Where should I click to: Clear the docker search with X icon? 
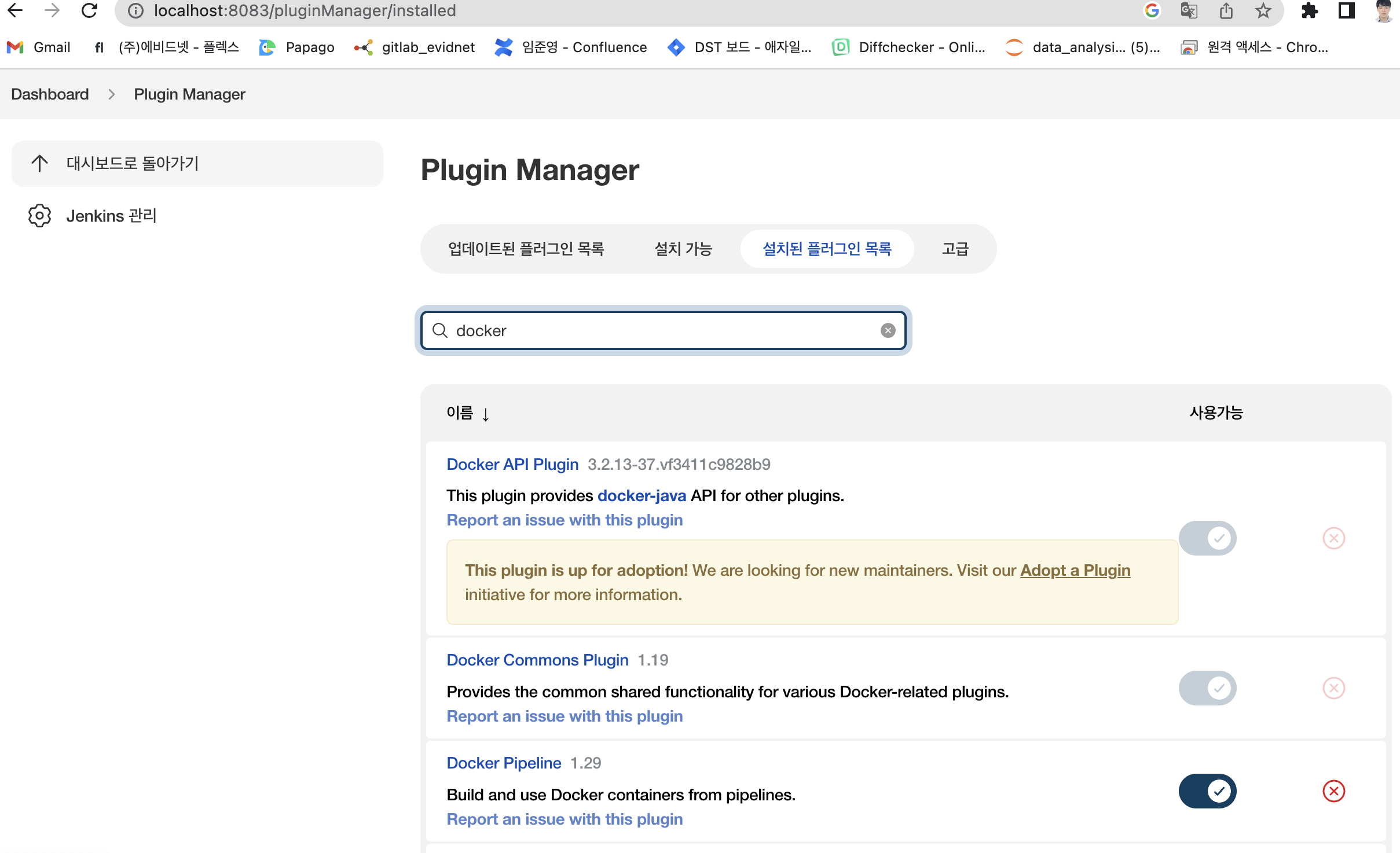point(888,330)
